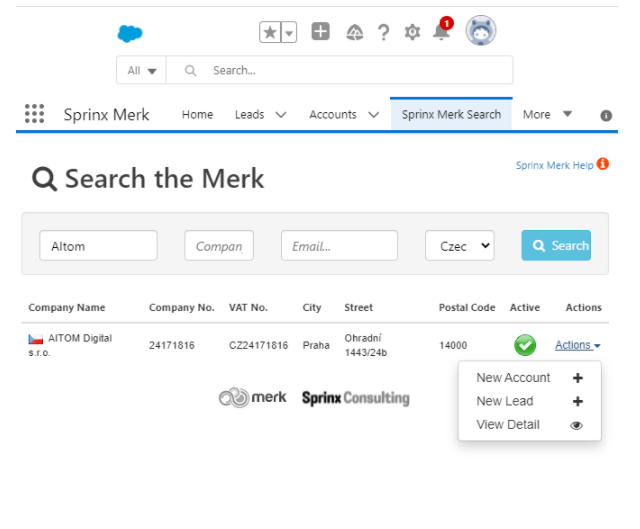Expand the All search scope dropdown
Image resolution: width=640 pixels, height=529 pixels.
point(142,71)
